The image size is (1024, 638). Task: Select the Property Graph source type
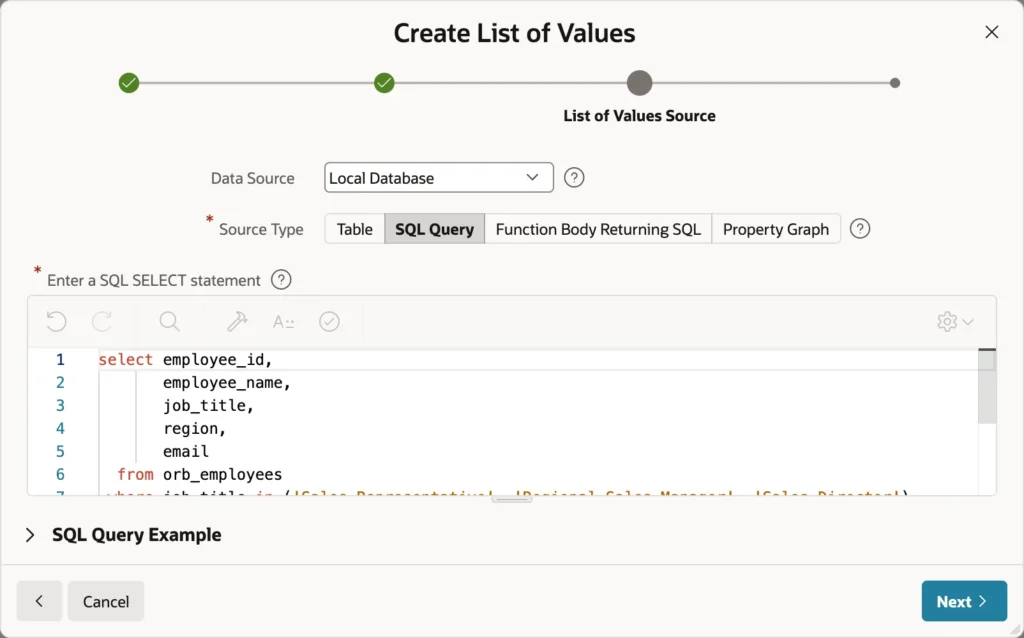coord(776,229)
